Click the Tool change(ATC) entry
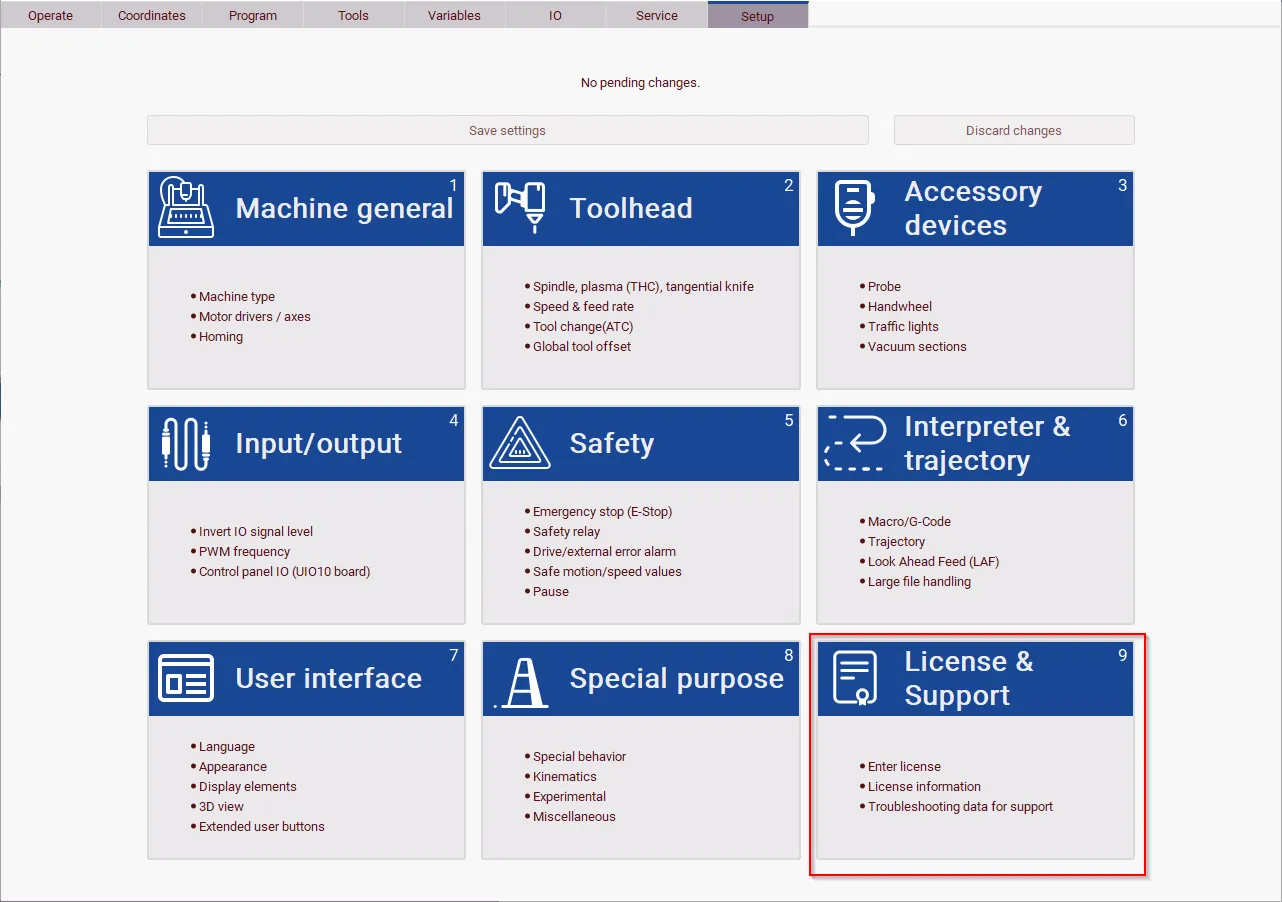 [583, 326]
